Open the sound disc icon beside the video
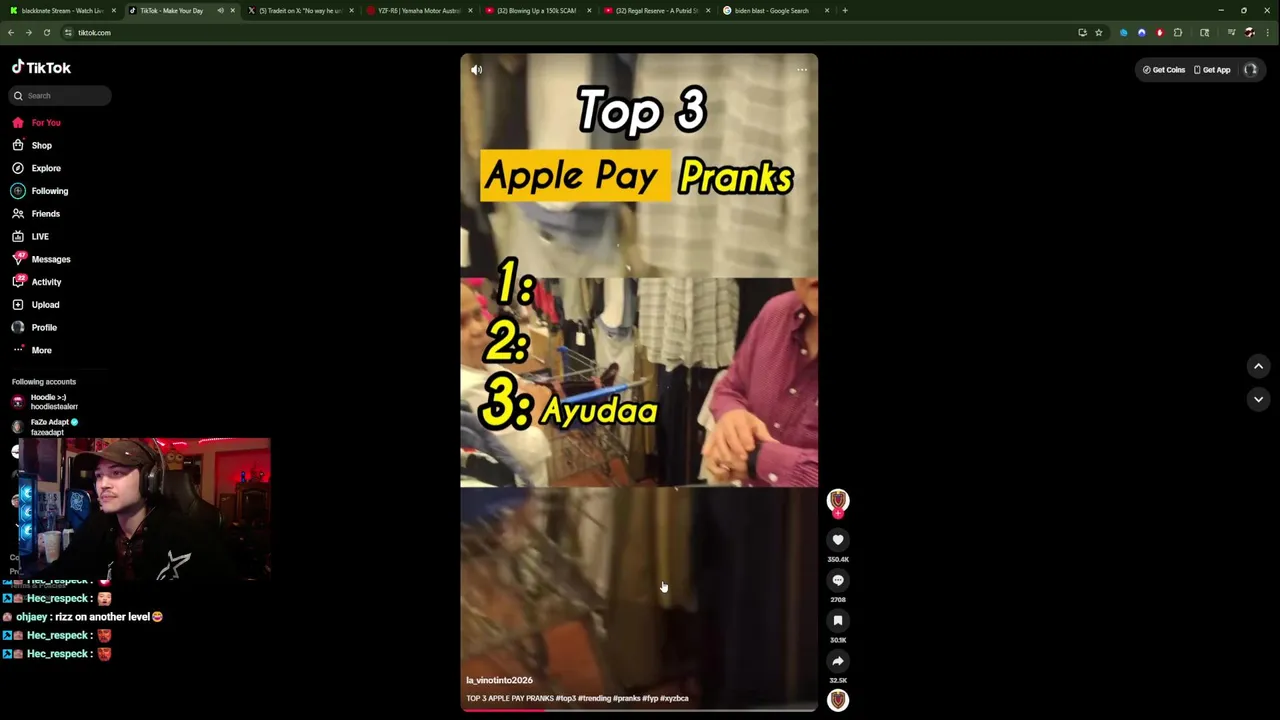The width and height of the screenshot is (1280, 720). (838, 700)
